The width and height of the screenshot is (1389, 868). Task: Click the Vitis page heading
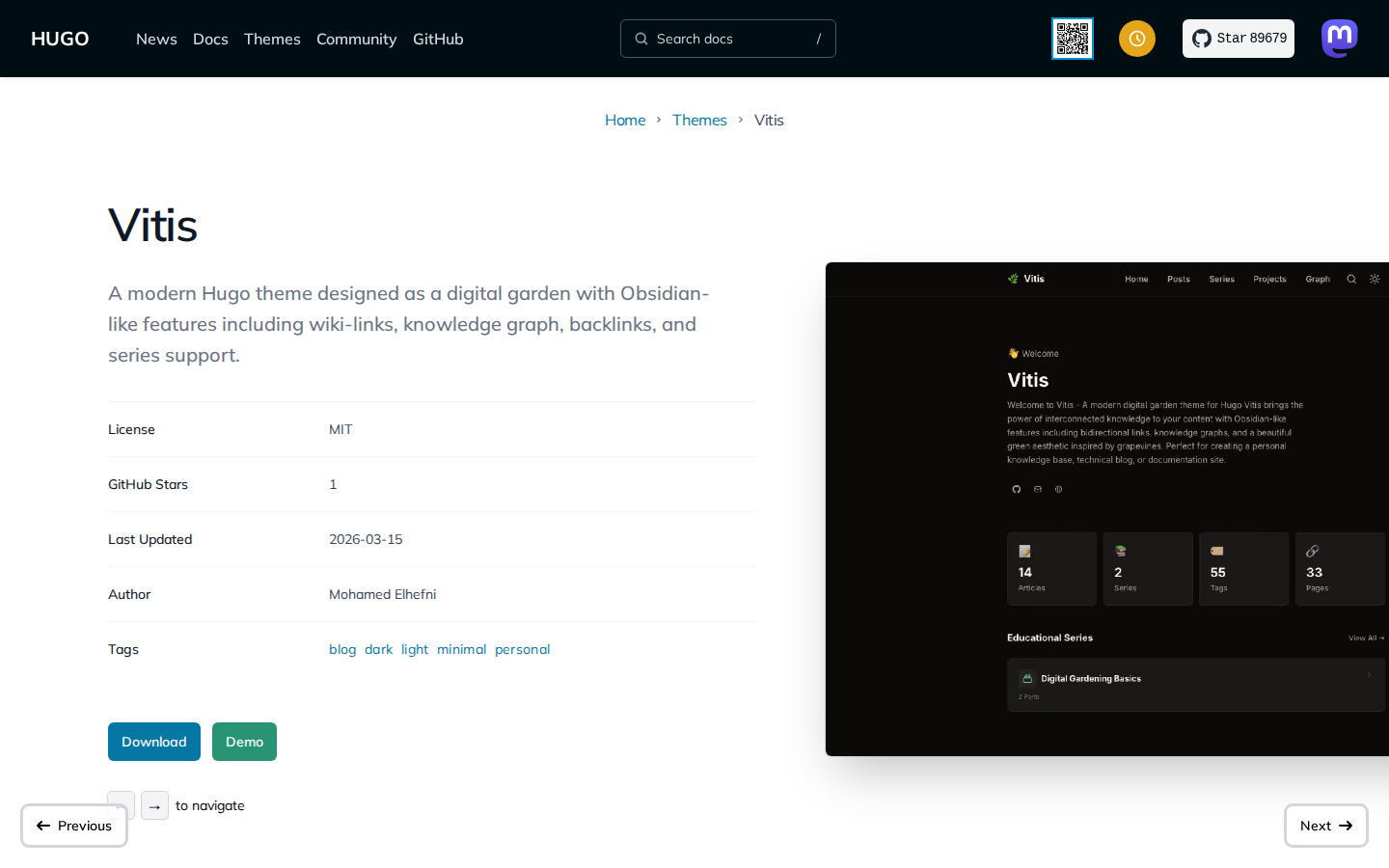pos(152,226)
